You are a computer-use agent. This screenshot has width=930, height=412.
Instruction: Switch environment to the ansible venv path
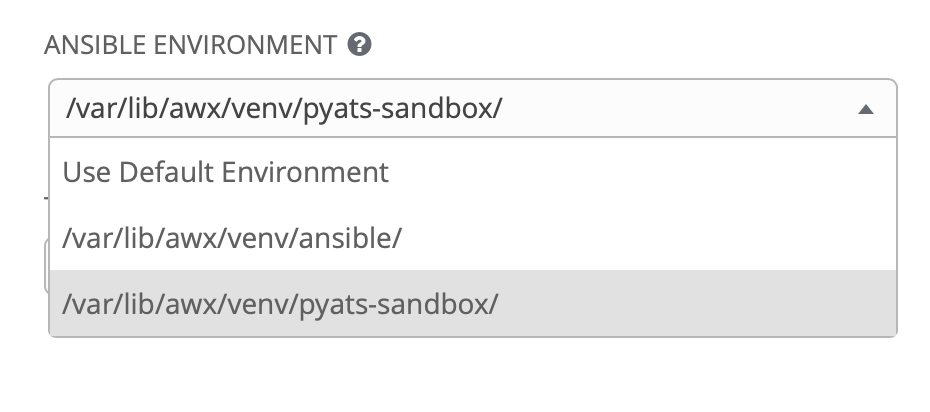click(x=232, y=238)
